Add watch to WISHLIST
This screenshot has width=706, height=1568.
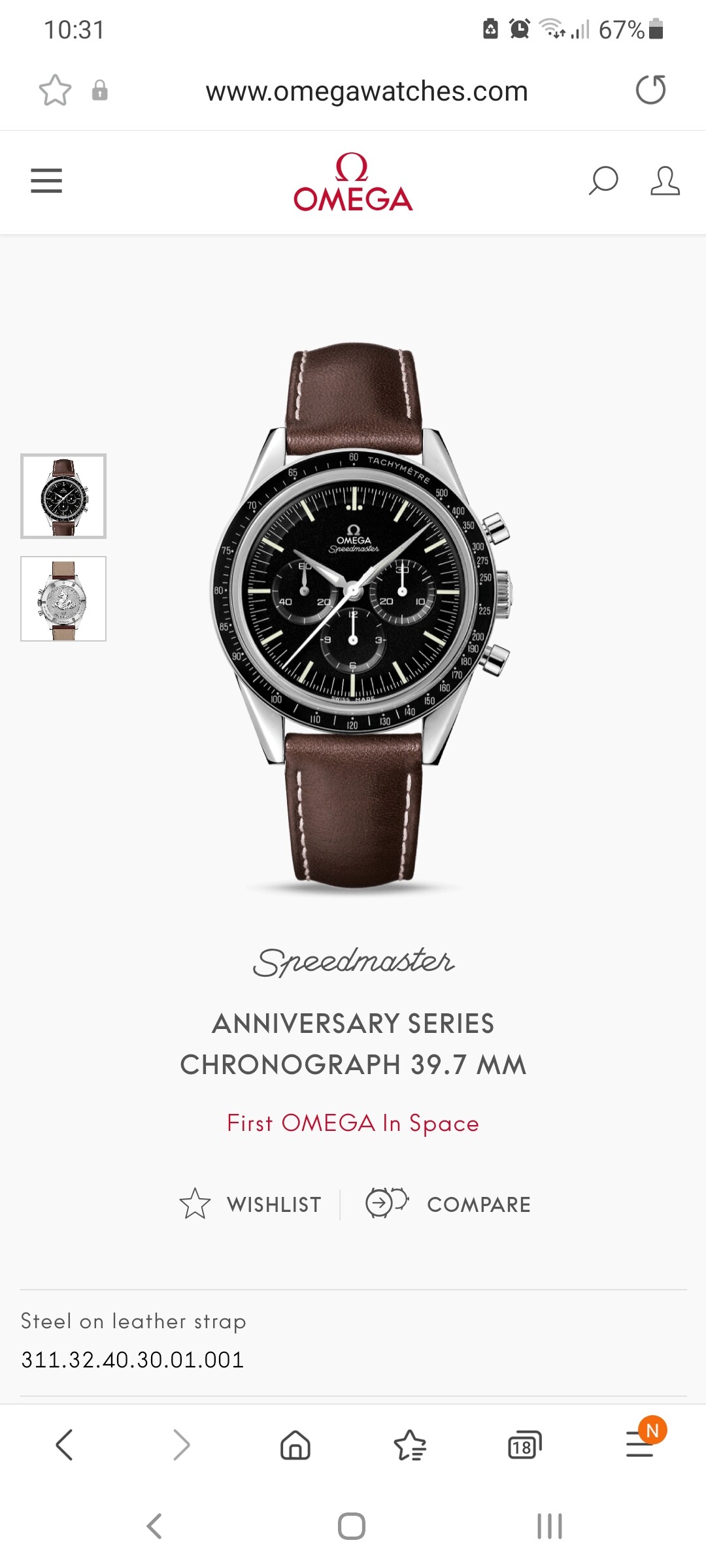point(250,1204)
